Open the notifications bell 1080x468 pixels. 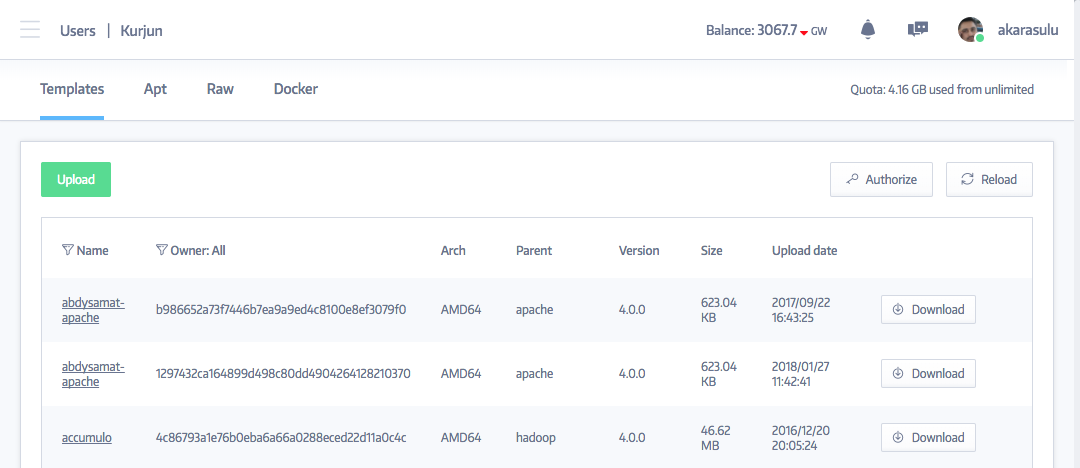[868, 30]
